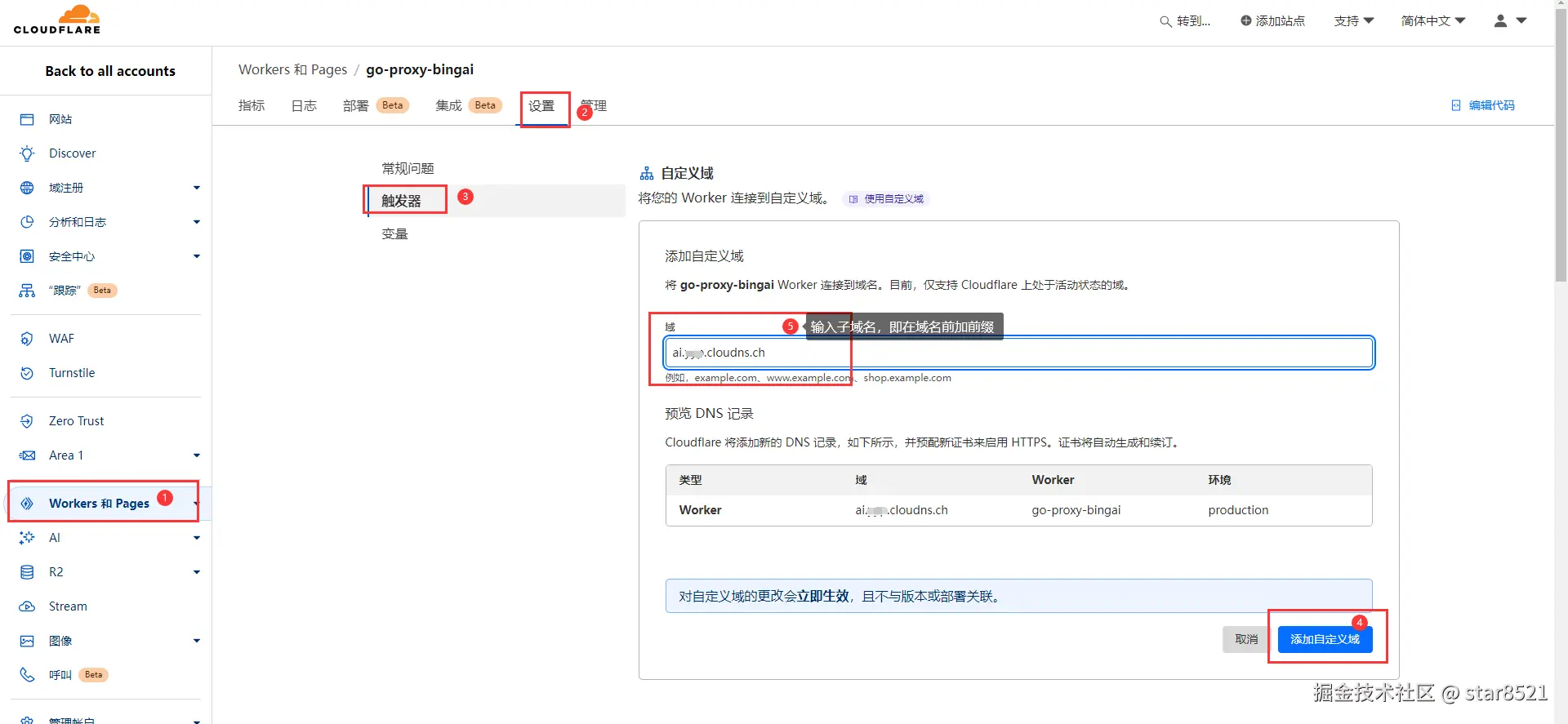Open the 支持 dropdown menu

(1354, 20)
